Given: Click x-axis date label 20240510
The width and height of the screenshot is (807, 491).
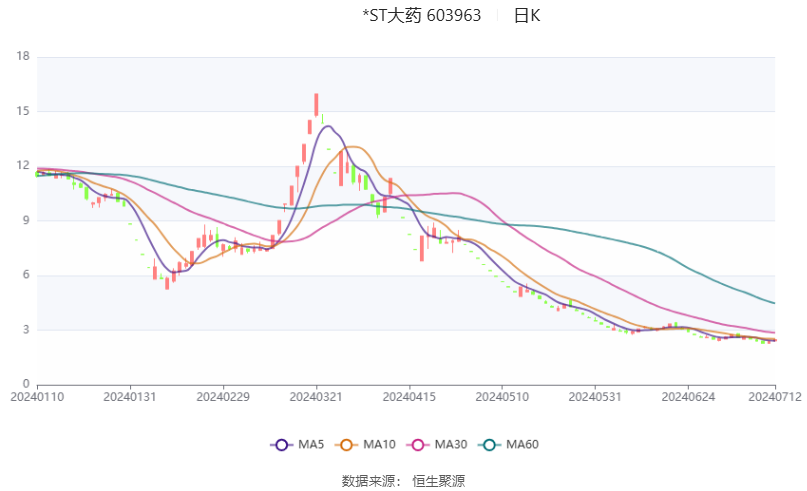Looking at the screenshot, I should pos(502,397).
